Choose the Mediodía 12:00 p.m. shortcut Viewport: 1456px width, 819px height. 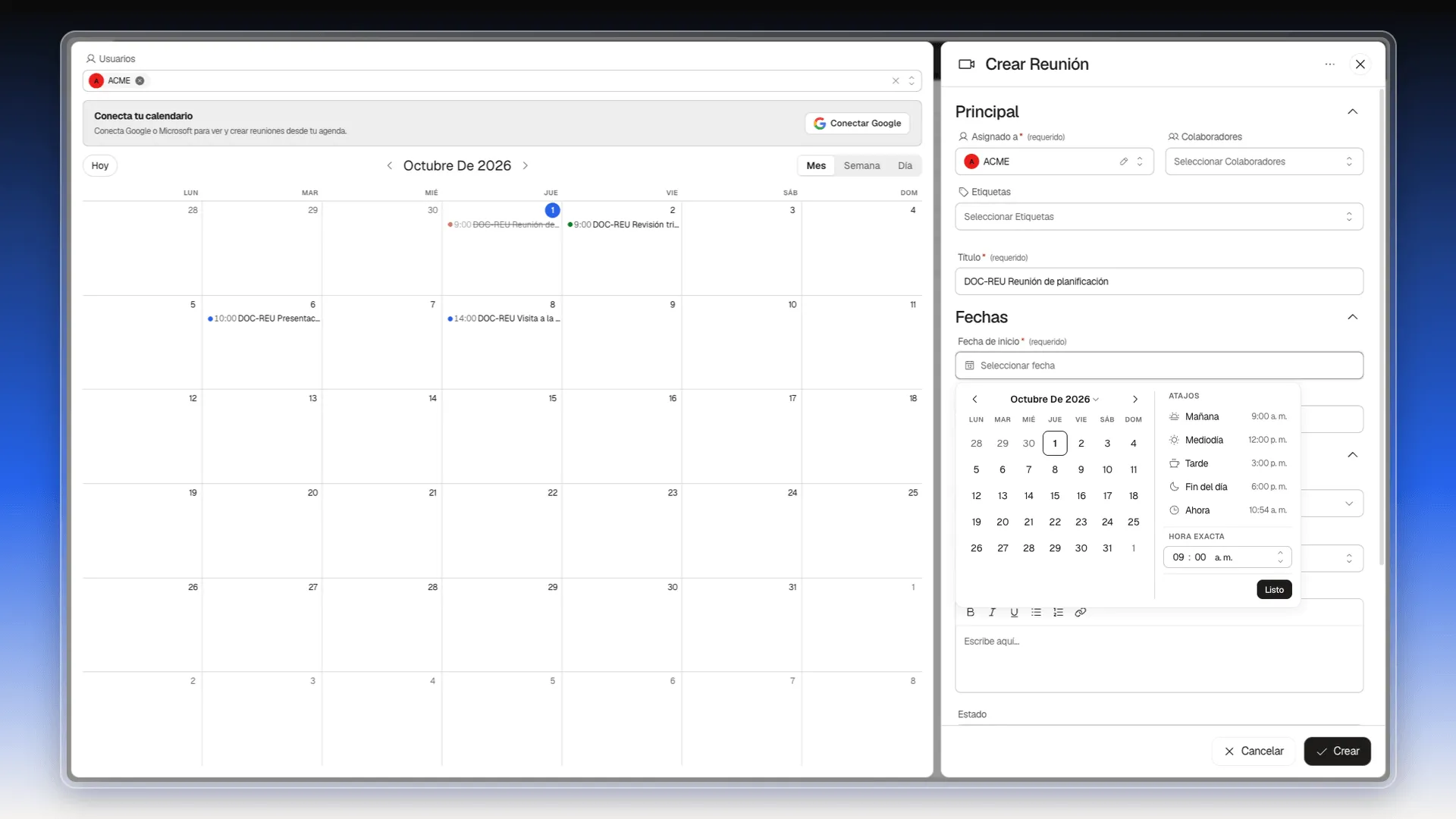(x=1228, y=440)
